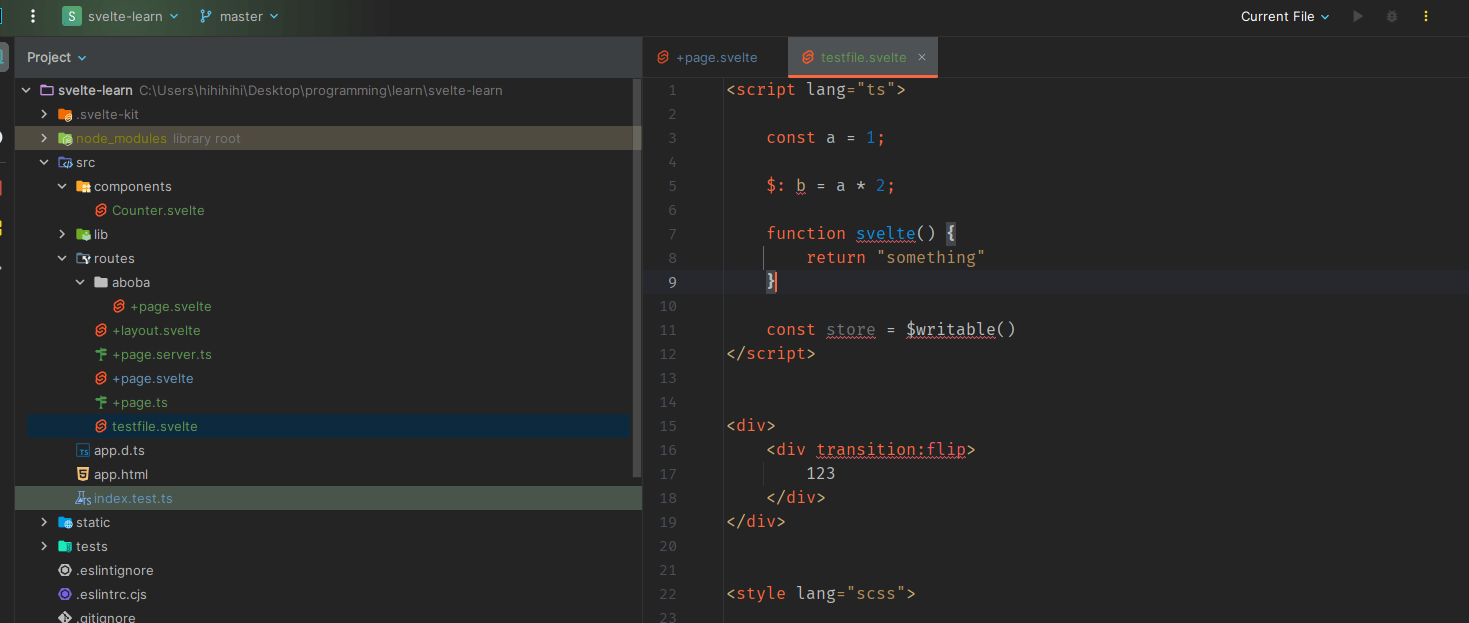Expand the .svelte-kit folder chevron
The image size is (1469, 623).
click(44, 114)
